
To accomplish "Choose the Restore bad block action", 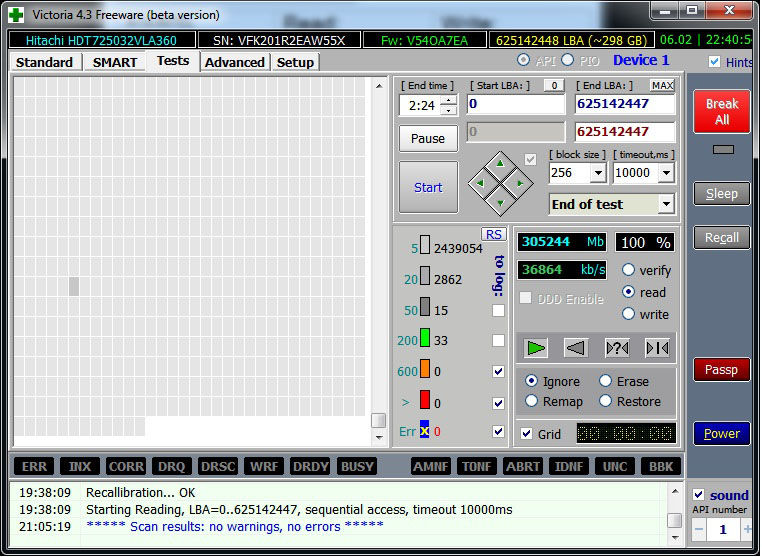I will point(605,400).
